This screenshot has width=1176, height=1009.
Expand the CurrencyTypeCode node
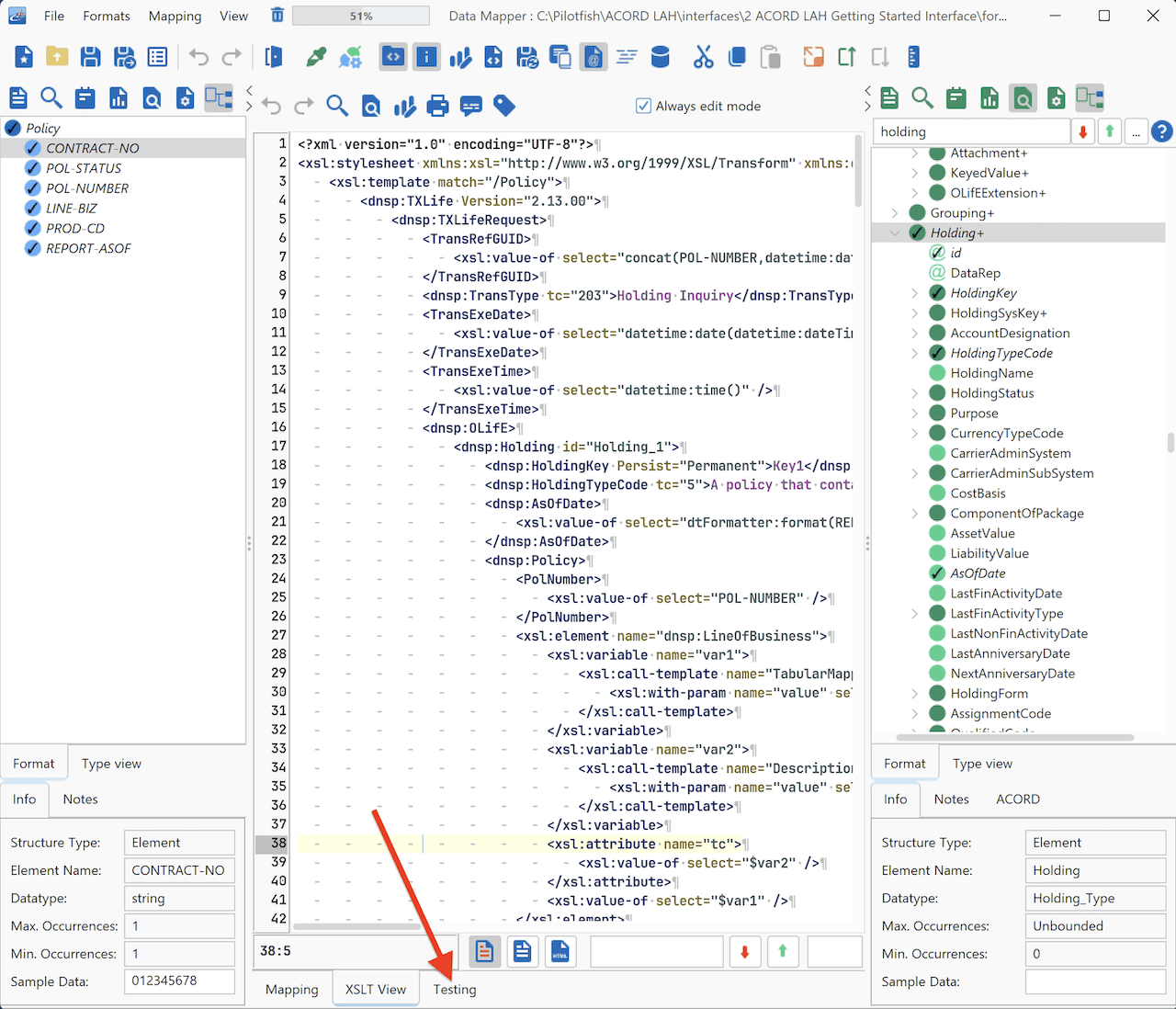click(914, 434)
